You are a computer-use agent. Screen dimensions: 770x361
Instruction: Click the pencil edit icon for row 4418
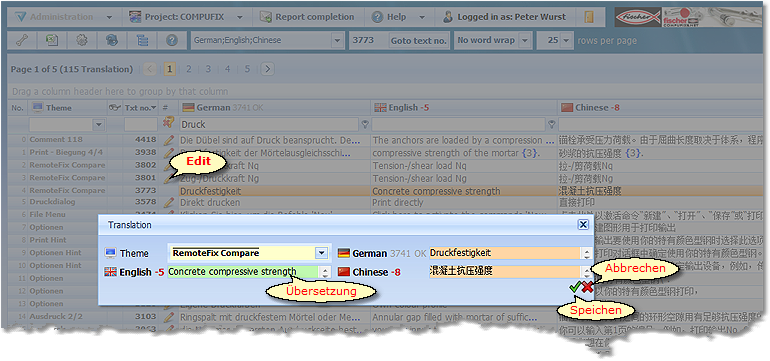click(x=169, y=140)
